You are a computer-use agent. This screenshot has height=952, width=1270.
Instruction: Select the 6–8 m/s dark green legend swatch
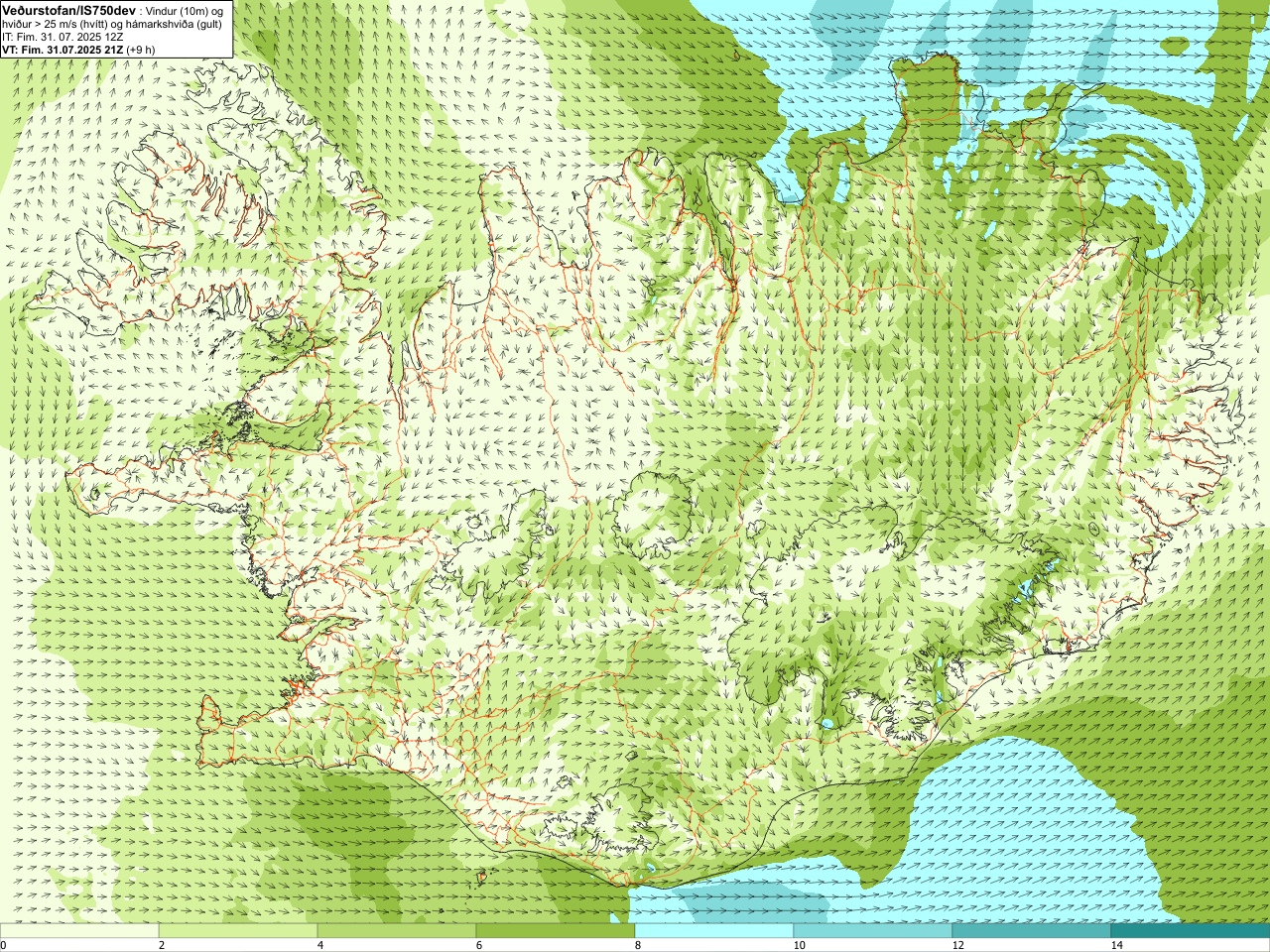point(556,931)
